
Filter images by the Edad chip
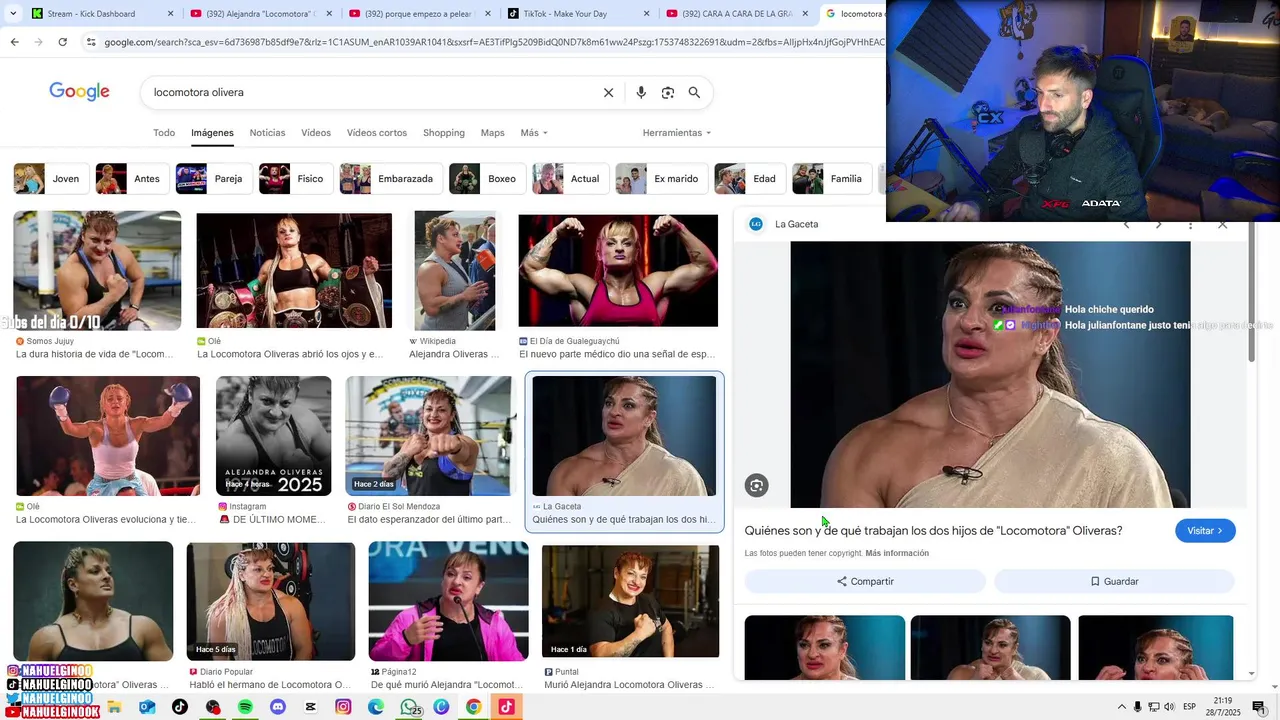click(749, 179)
